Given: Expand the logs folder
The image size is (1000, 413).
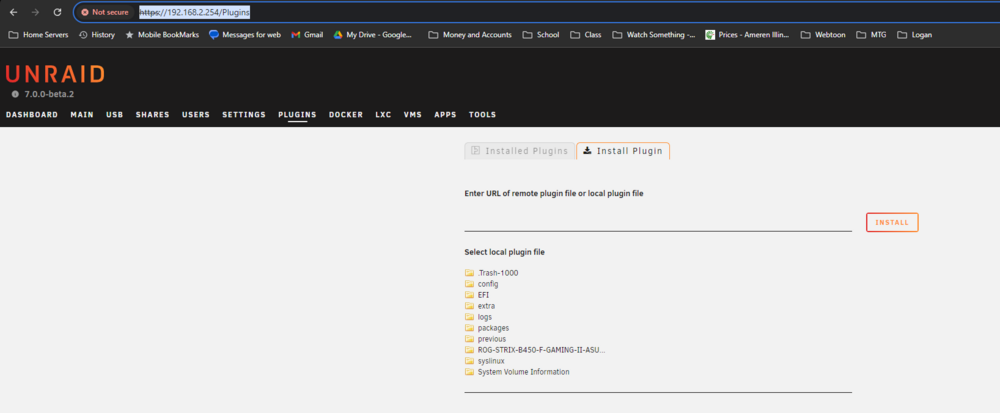Looking at the screenshot, I should point(478,317).
